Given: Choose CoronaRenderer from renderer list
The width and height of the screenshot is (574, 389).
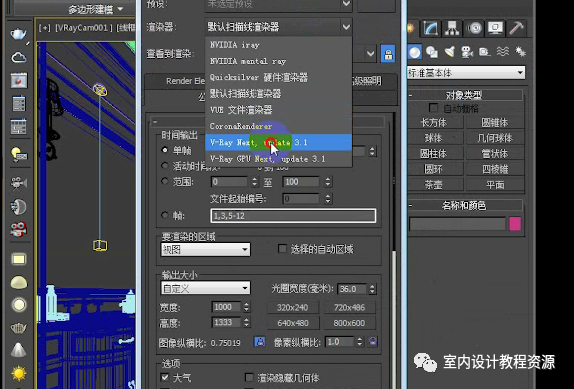Looking at the screenshot, I should click(x=278, y=126).
